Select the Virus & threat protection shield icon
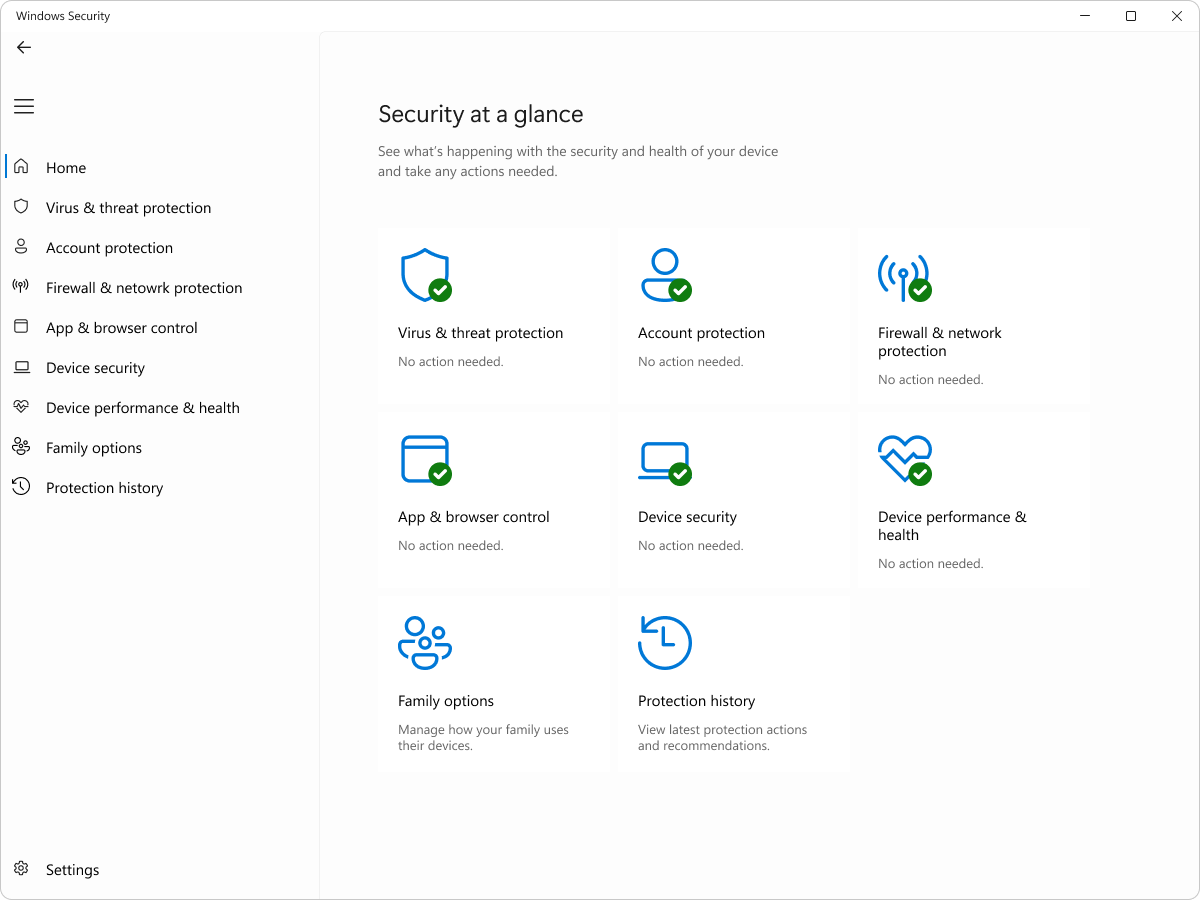 [x=425, y=273]
